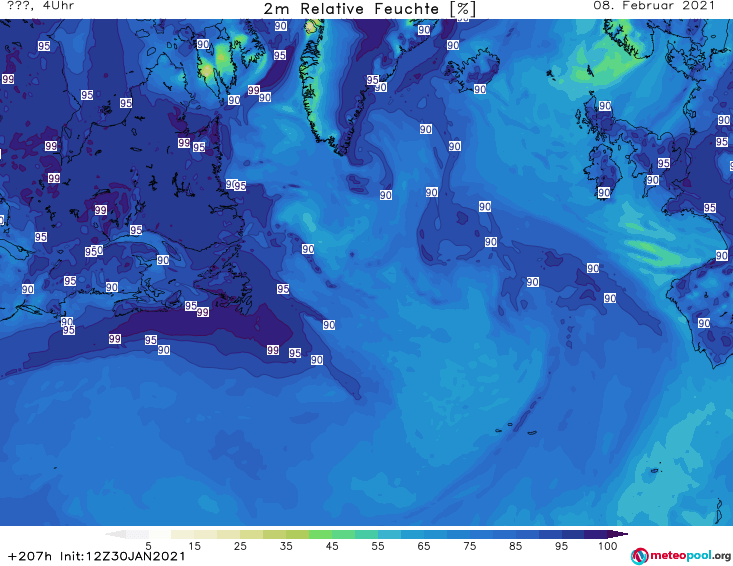Pick the dark purple swatch just before 100

(x=596, y=534)
